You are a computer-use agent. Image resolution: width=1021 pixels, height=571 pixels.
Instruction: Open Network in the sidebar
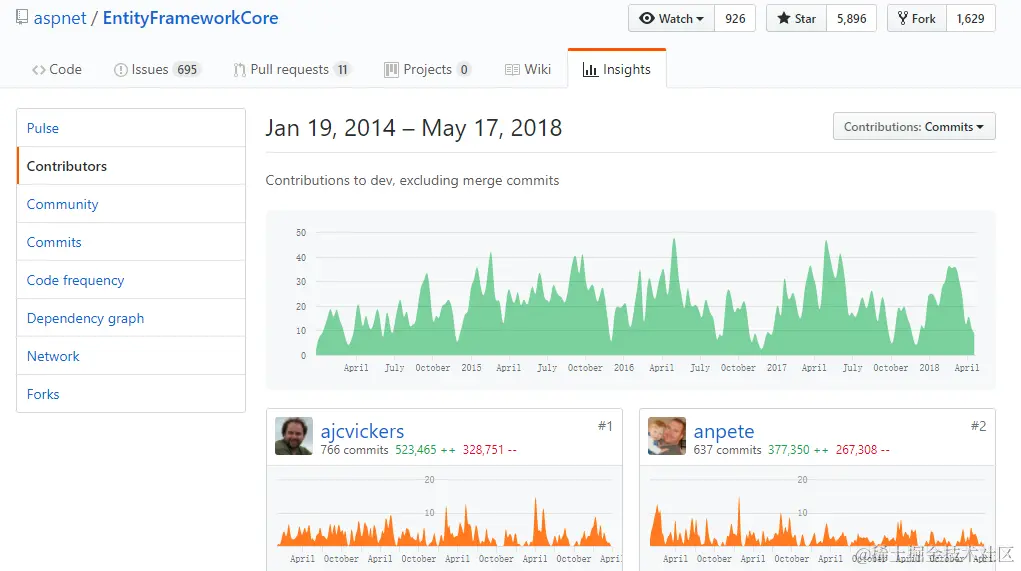coord(131,356)
